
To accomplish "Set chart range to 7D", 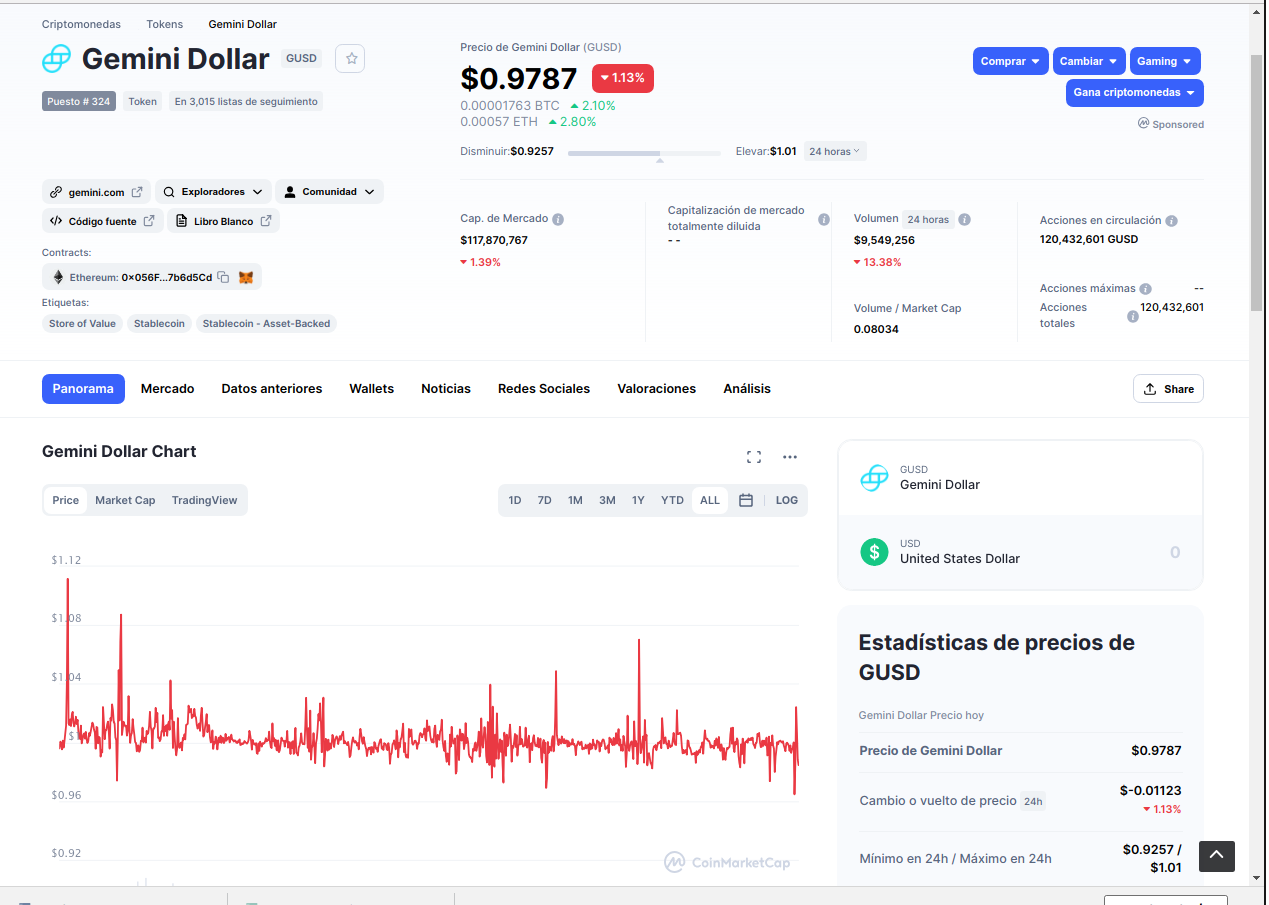I will 545,500.
